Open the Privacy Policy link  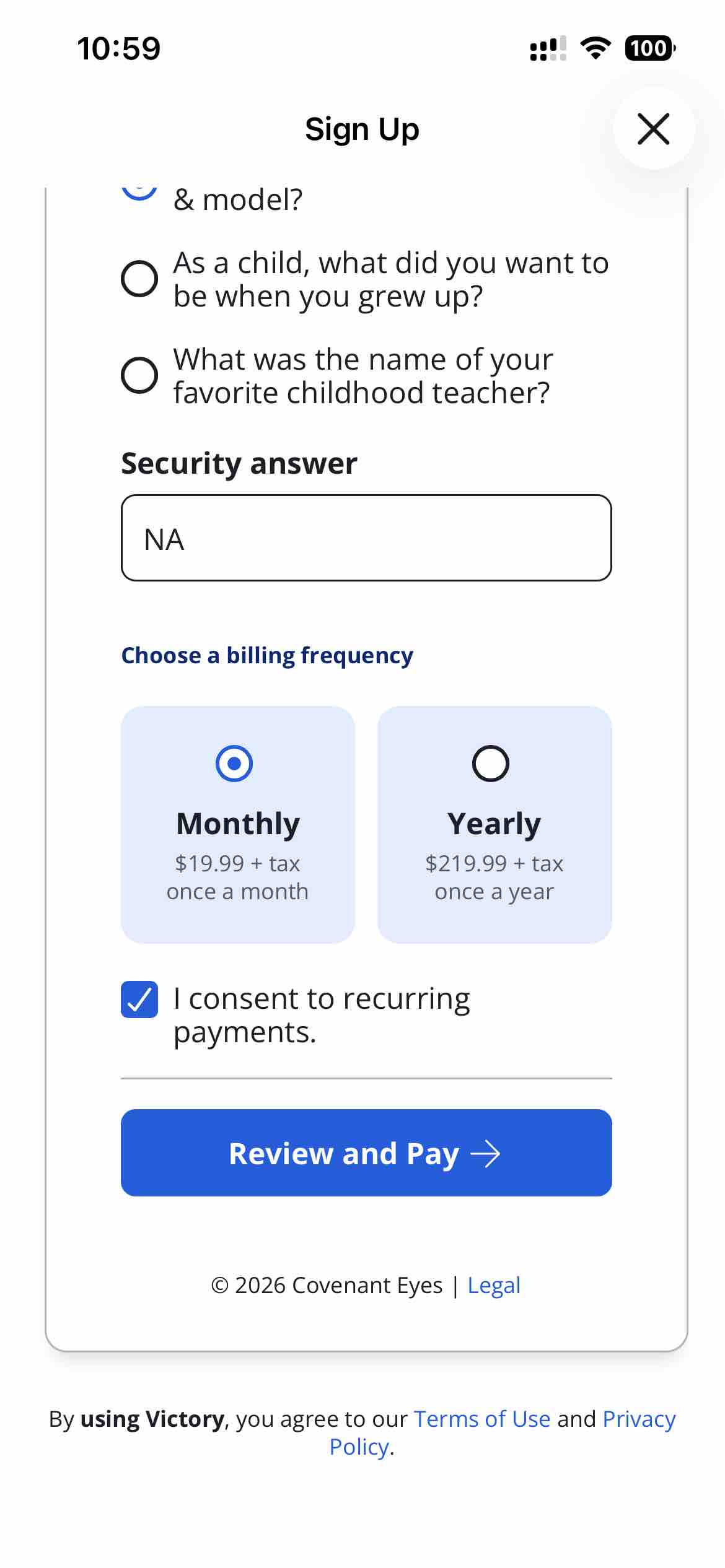[638, 1418]
